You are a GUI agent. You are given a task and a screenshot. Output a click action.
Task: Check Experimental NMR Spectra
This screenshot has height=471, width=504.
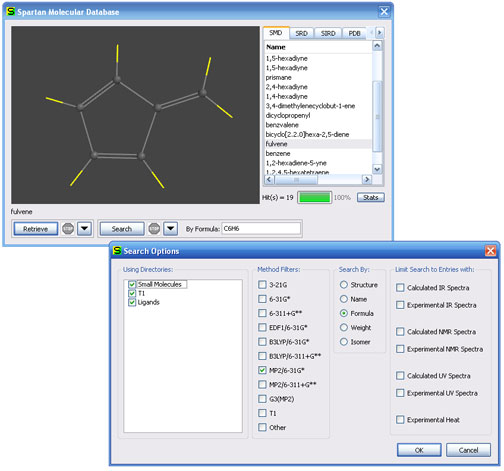pos(400,349)
